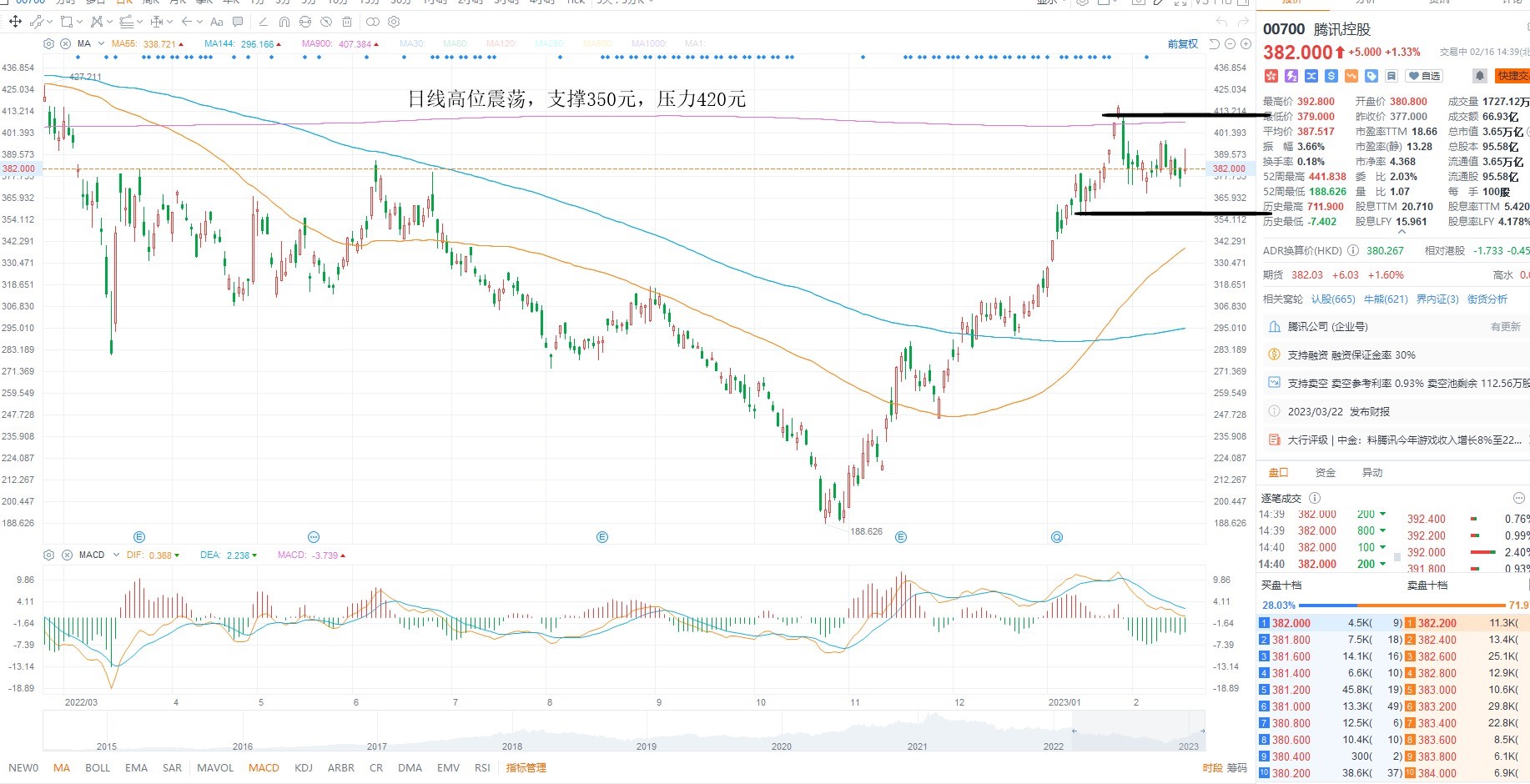This screenshot has width=1530, height=784.
Task: Select the price range measure tool
Action: tap(156, 22)
